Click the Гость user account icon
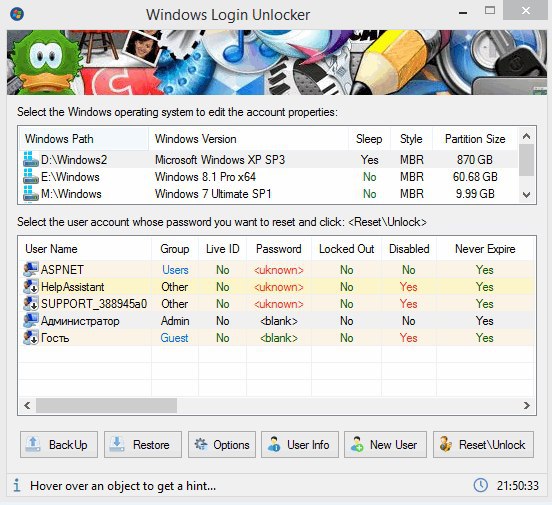552x505 pixels. pos(31,337)
